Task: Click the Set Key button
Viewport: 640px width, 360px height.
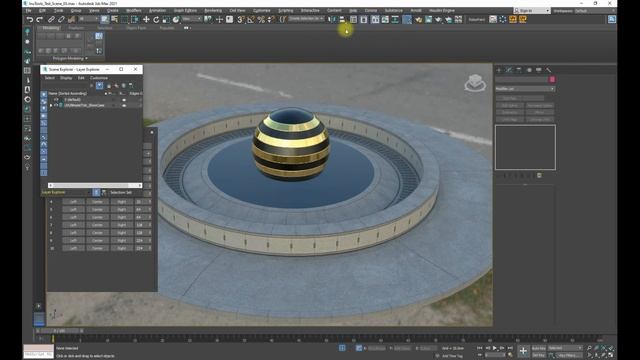Action: pos(538,355)
